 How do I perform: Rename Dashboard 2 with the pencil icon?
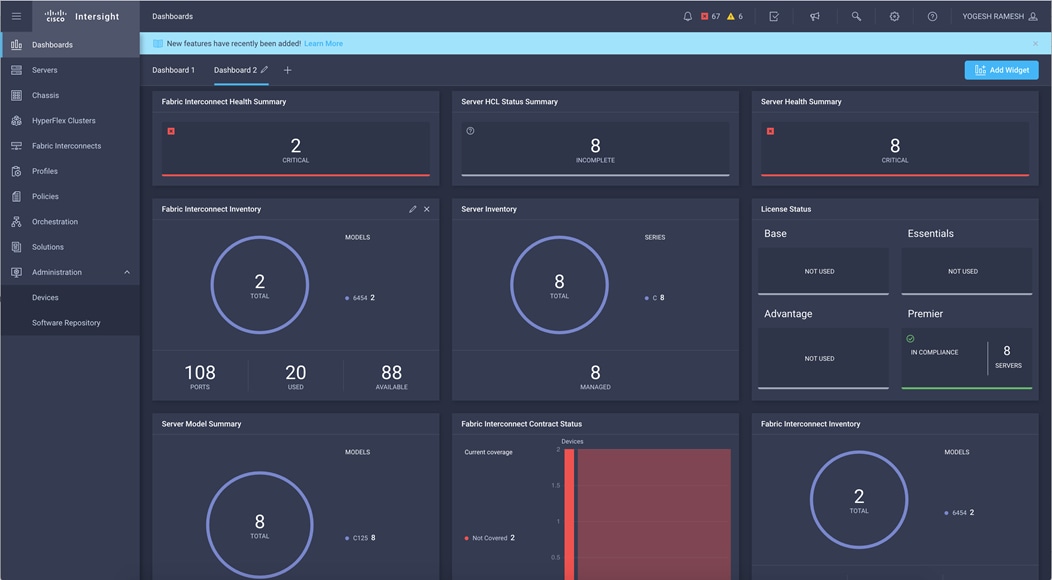[264, 70]
